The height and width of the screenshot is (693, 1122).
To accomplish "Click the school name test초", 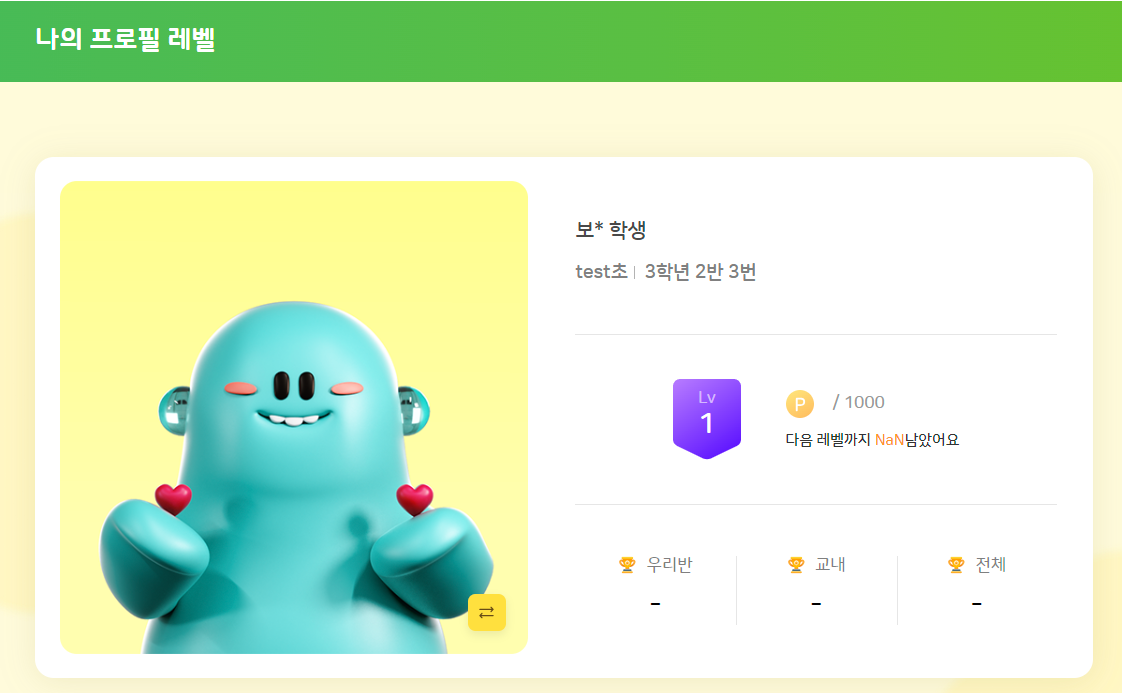I will coord(601,271).
